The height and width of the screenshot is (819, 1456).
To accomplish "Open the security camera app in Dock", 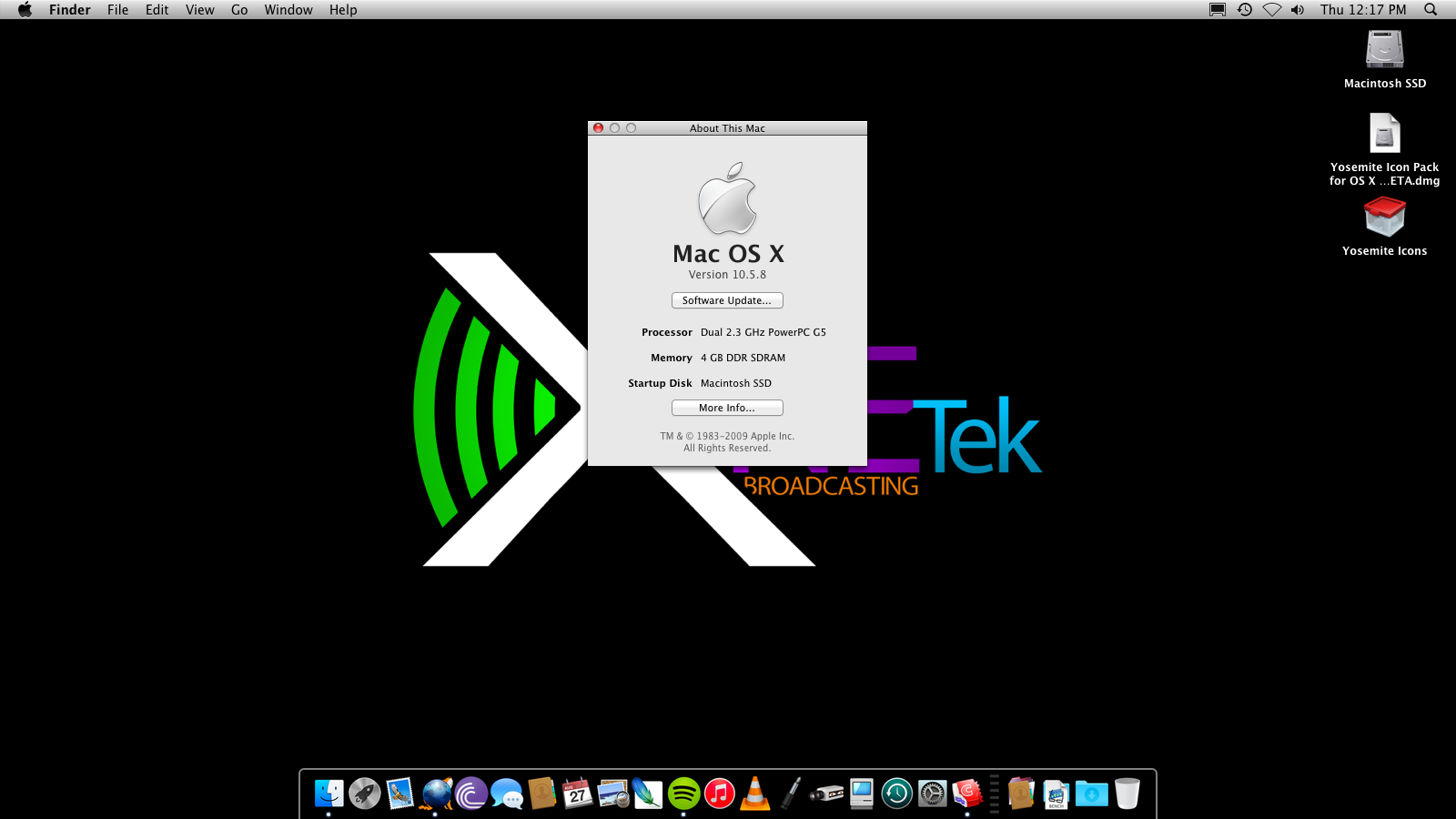I will [x=826, y=794].
